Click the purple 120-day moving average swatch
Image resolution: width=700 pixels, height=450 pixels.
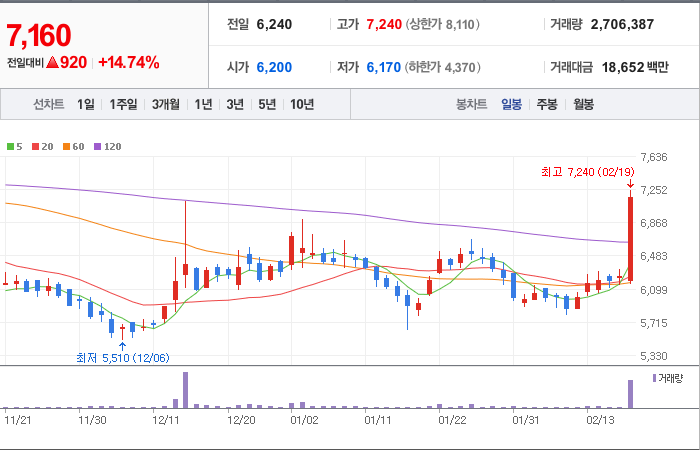pyautogui.click(x=97, y=146)
